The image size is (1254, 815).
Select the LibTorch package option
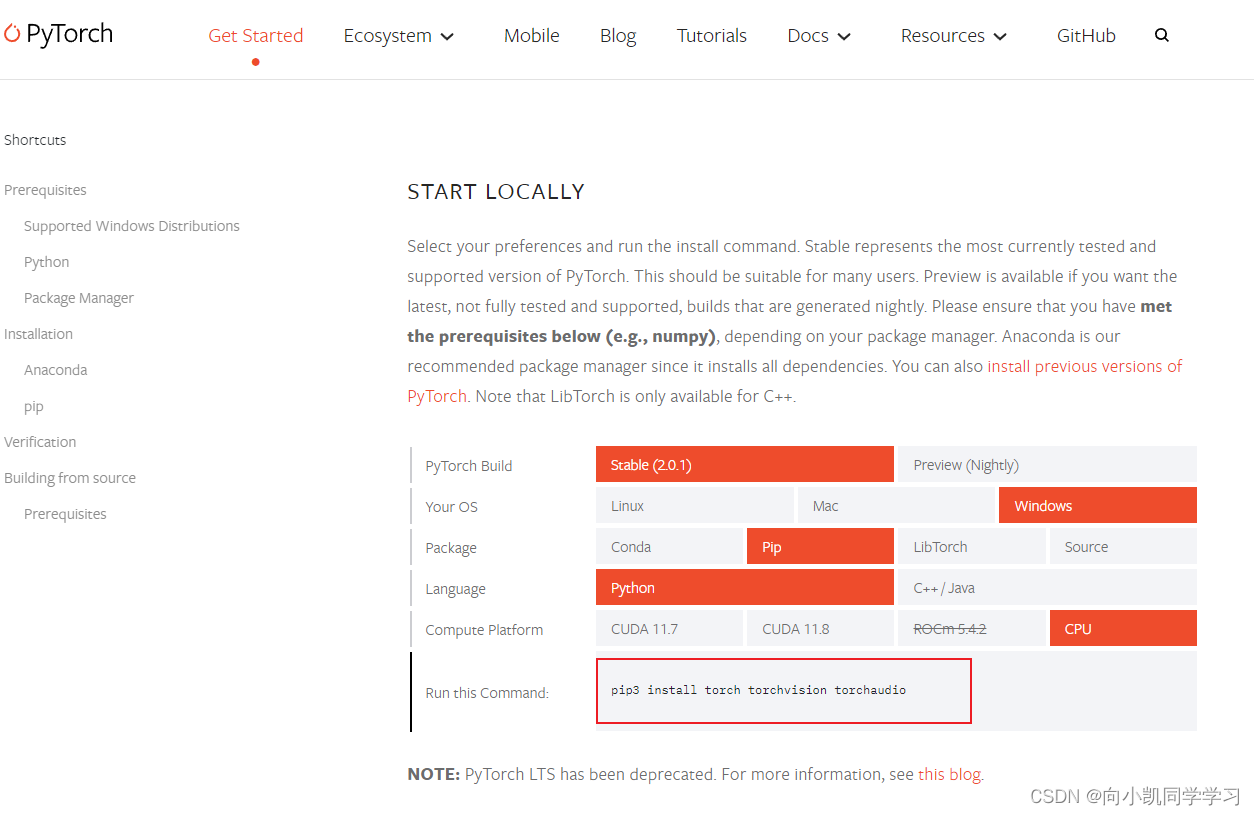click(x=971, y=546)
